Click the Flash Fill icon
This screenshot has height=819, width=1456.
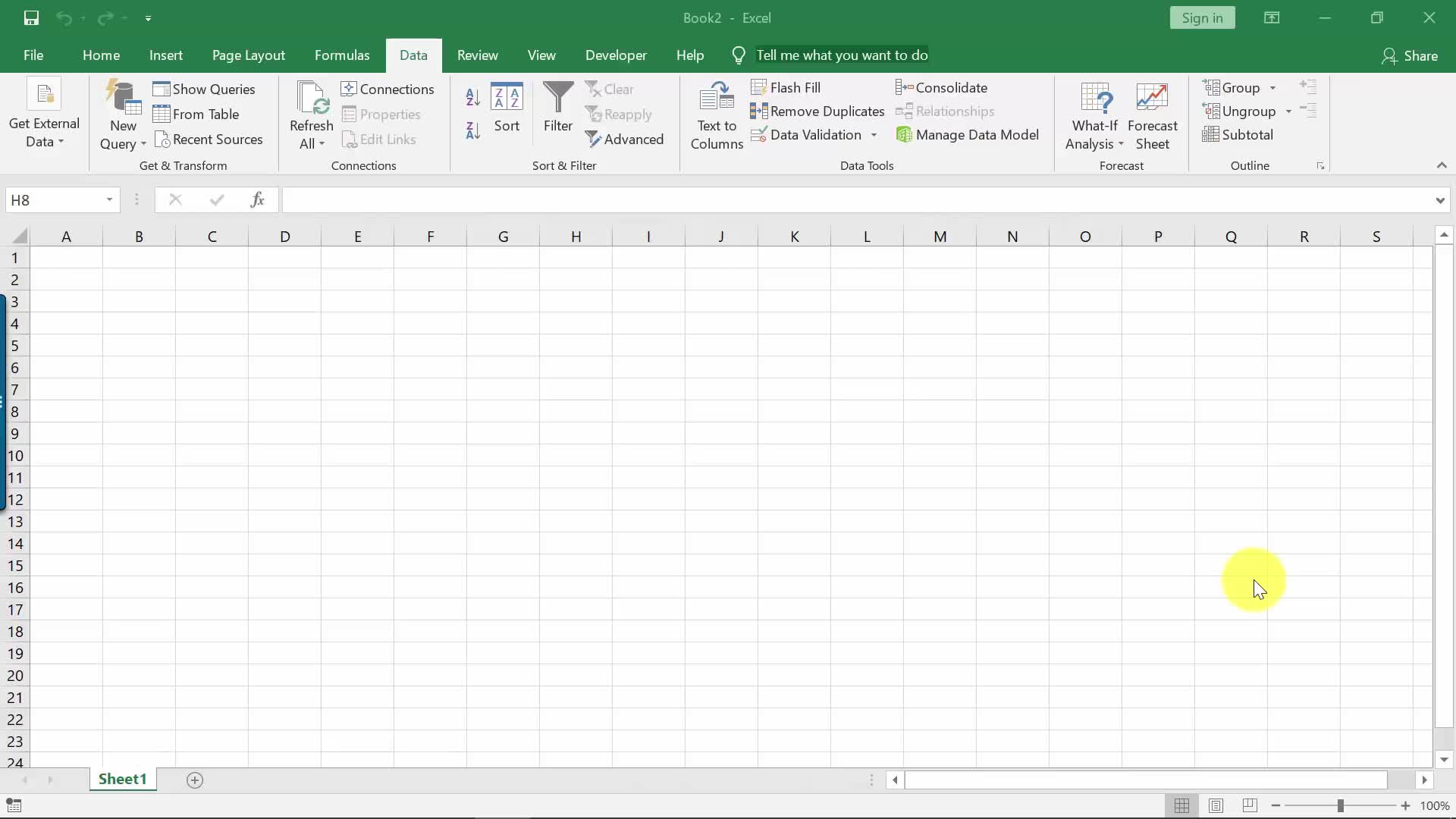(x=759, y=88)
